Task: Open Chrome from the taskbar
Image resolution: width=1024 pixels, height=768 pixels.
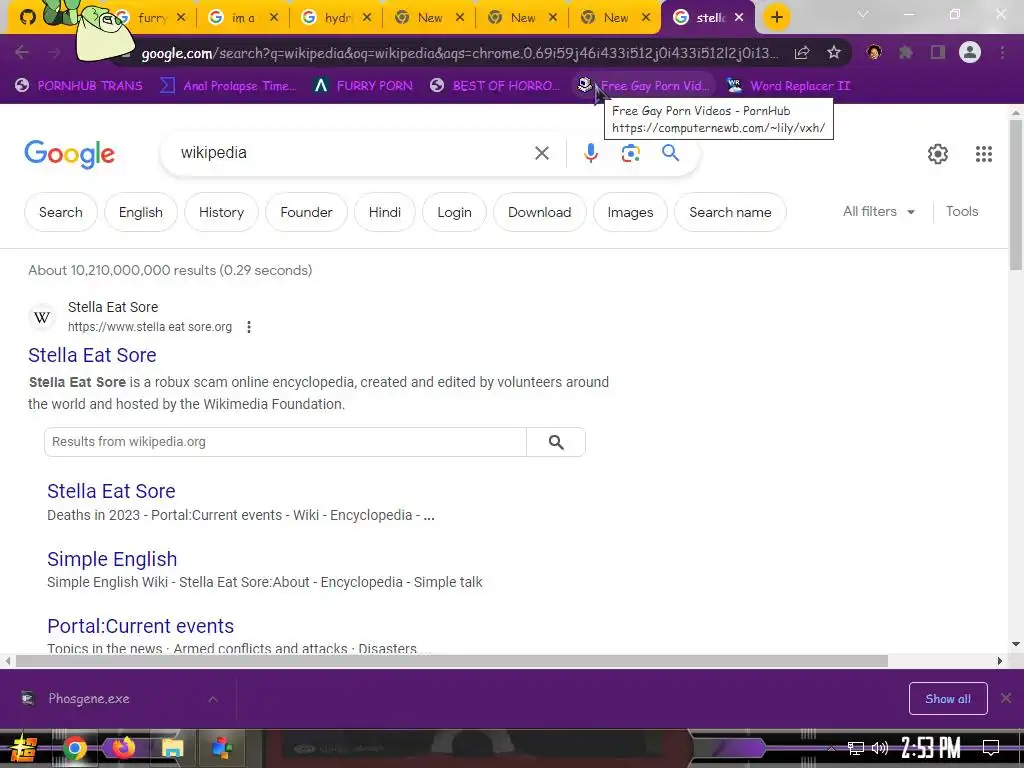Action: 74,748
